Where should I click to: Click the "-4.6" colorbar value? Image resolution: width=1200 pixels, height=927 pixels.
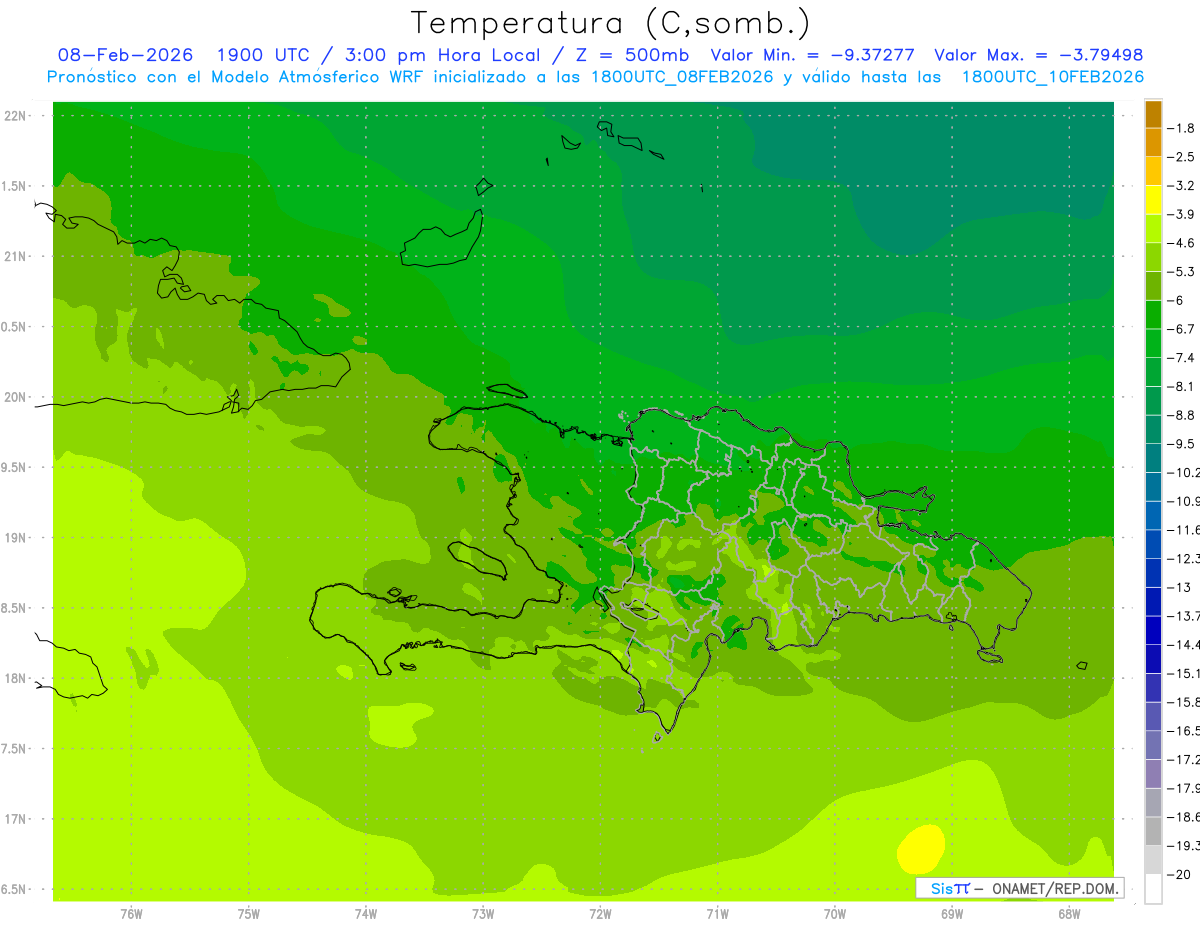tap(1181, 243)
